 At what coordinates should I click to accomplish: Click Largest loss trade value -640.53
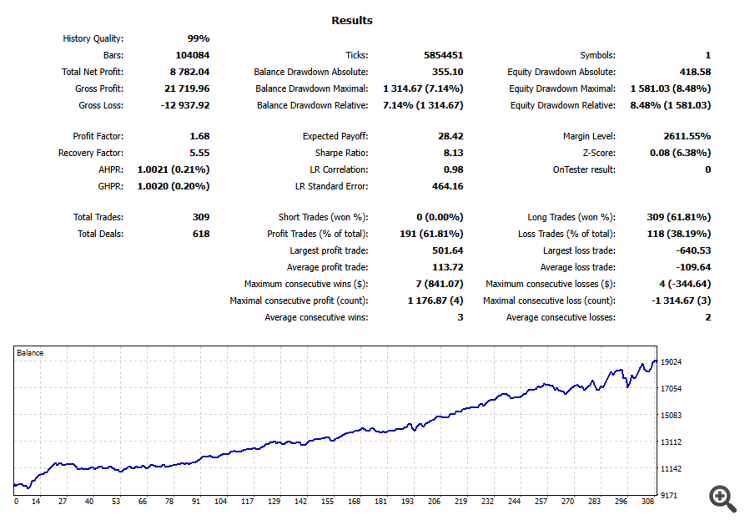[694, 251]
